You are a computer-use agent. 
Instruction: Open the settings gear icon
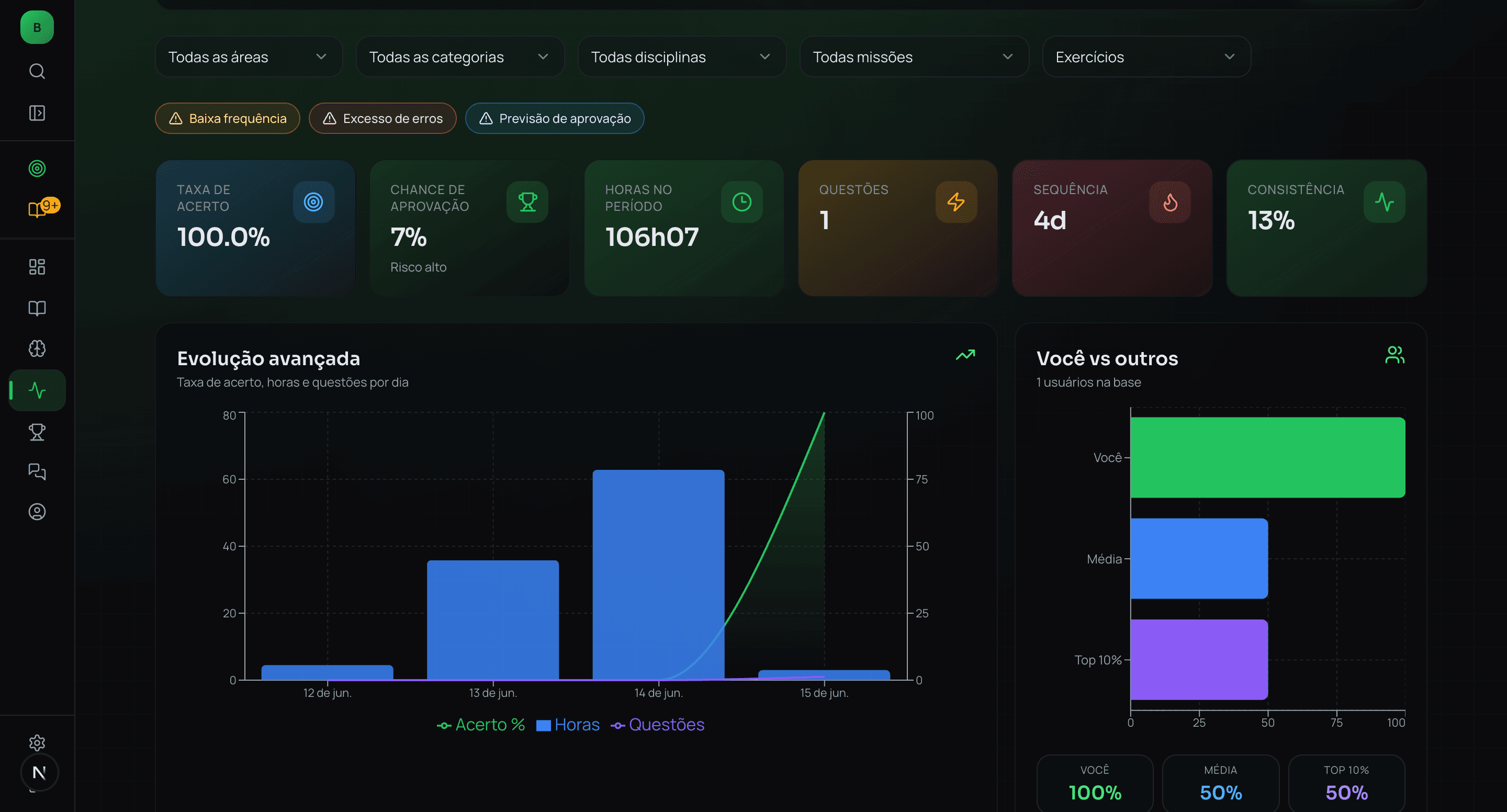[37, 743]
